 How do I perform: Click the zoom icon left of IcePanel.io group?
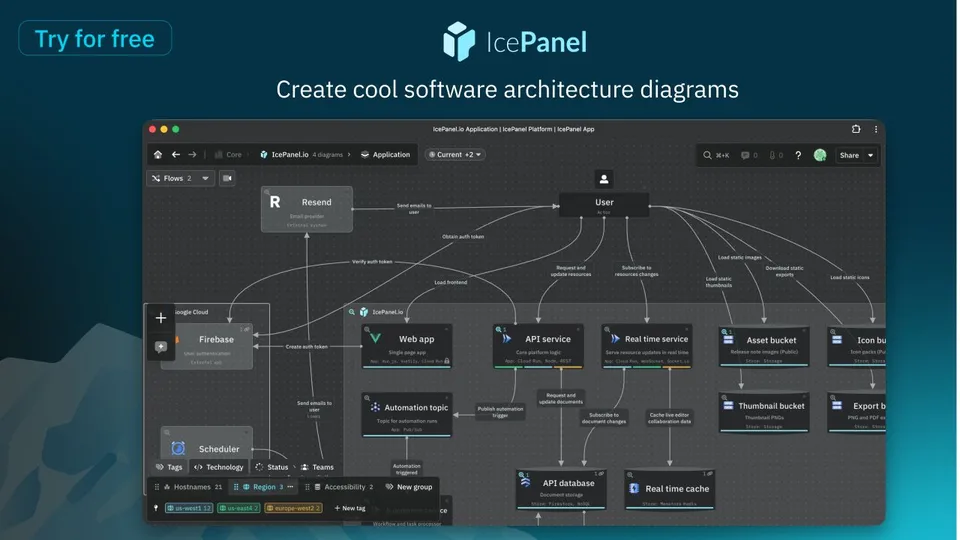tap(351, 312)
